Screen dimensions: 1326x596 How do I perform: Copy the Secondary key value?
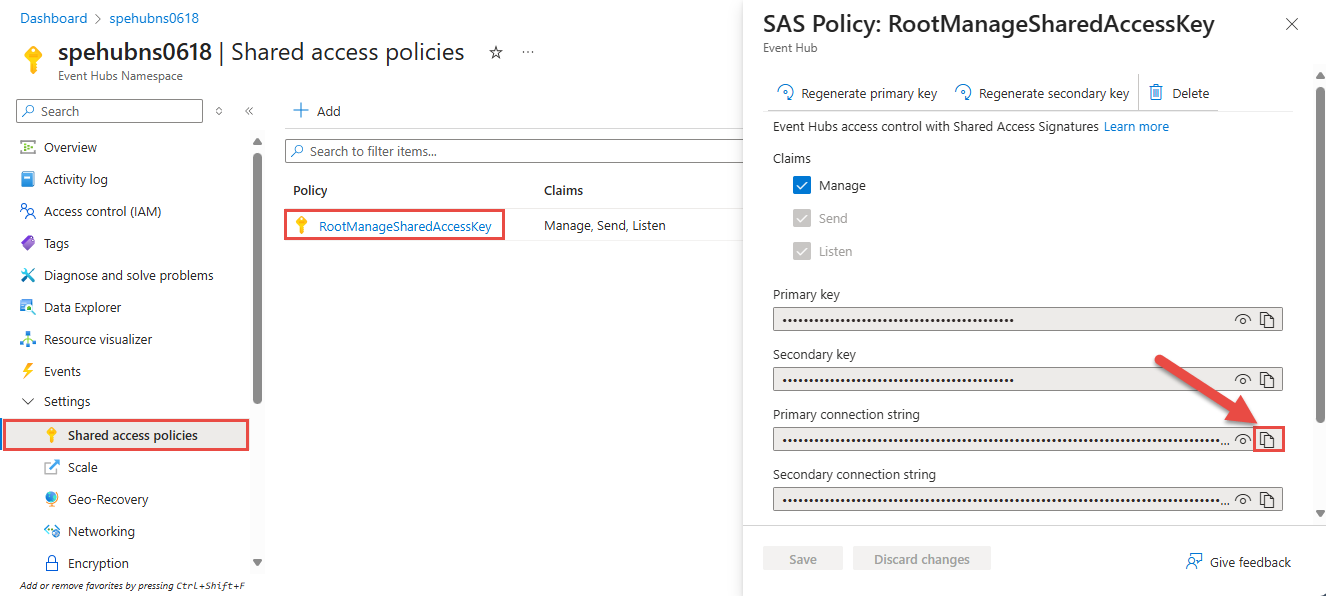[1267, 380]
